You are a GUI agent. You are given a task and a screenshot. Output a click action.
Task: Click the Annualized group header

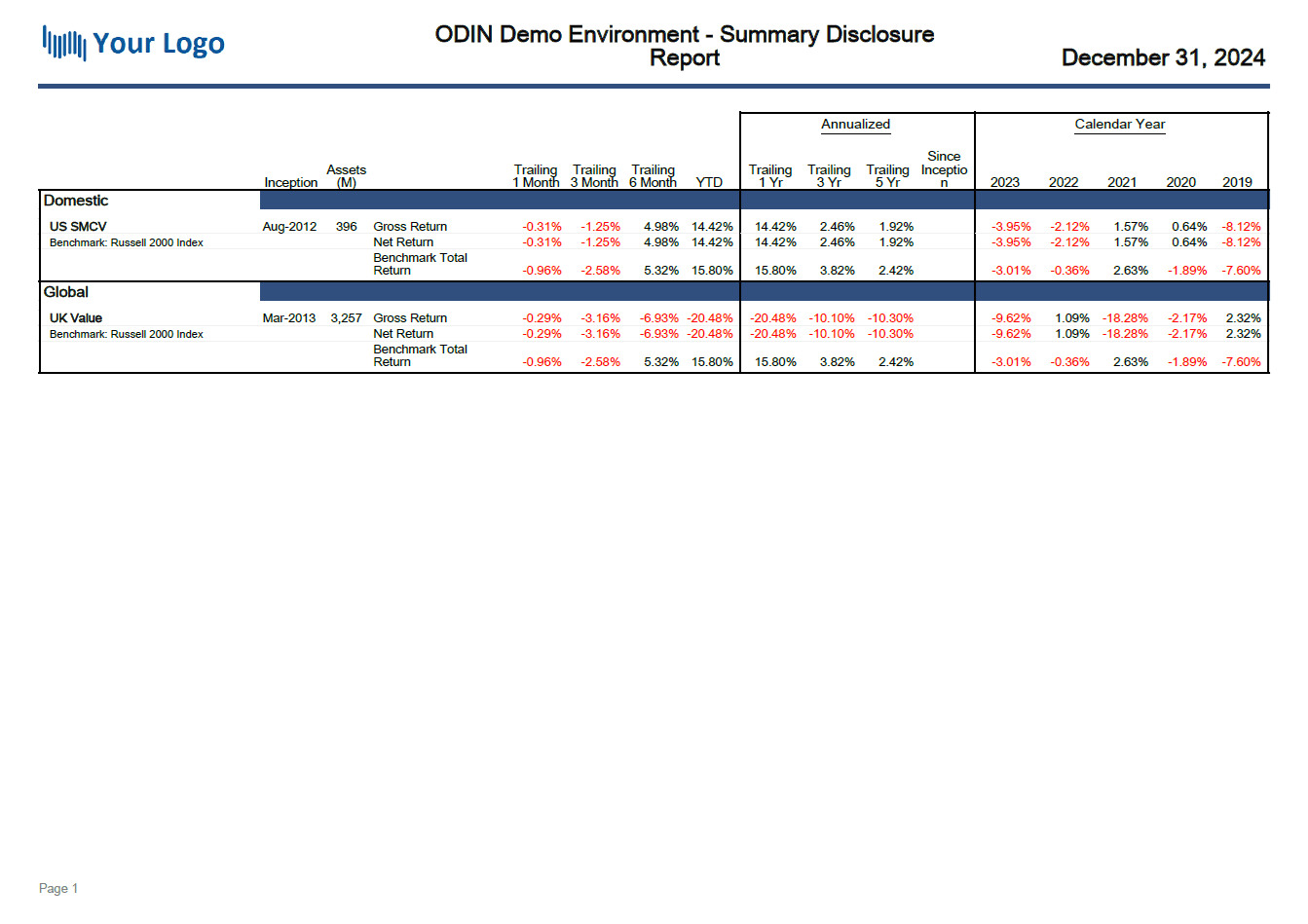(x=855, y=124)
